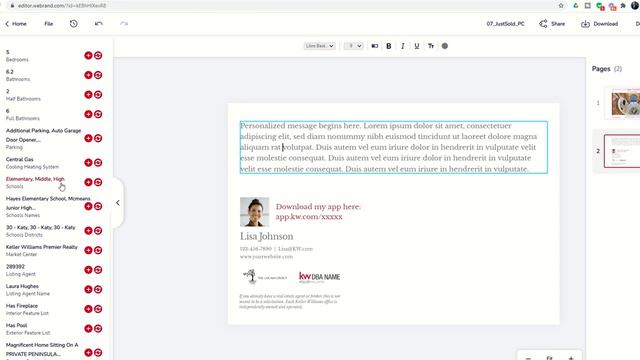Open the text color swatch
This screenshot has width=640, height=360.
coord(445,46)
